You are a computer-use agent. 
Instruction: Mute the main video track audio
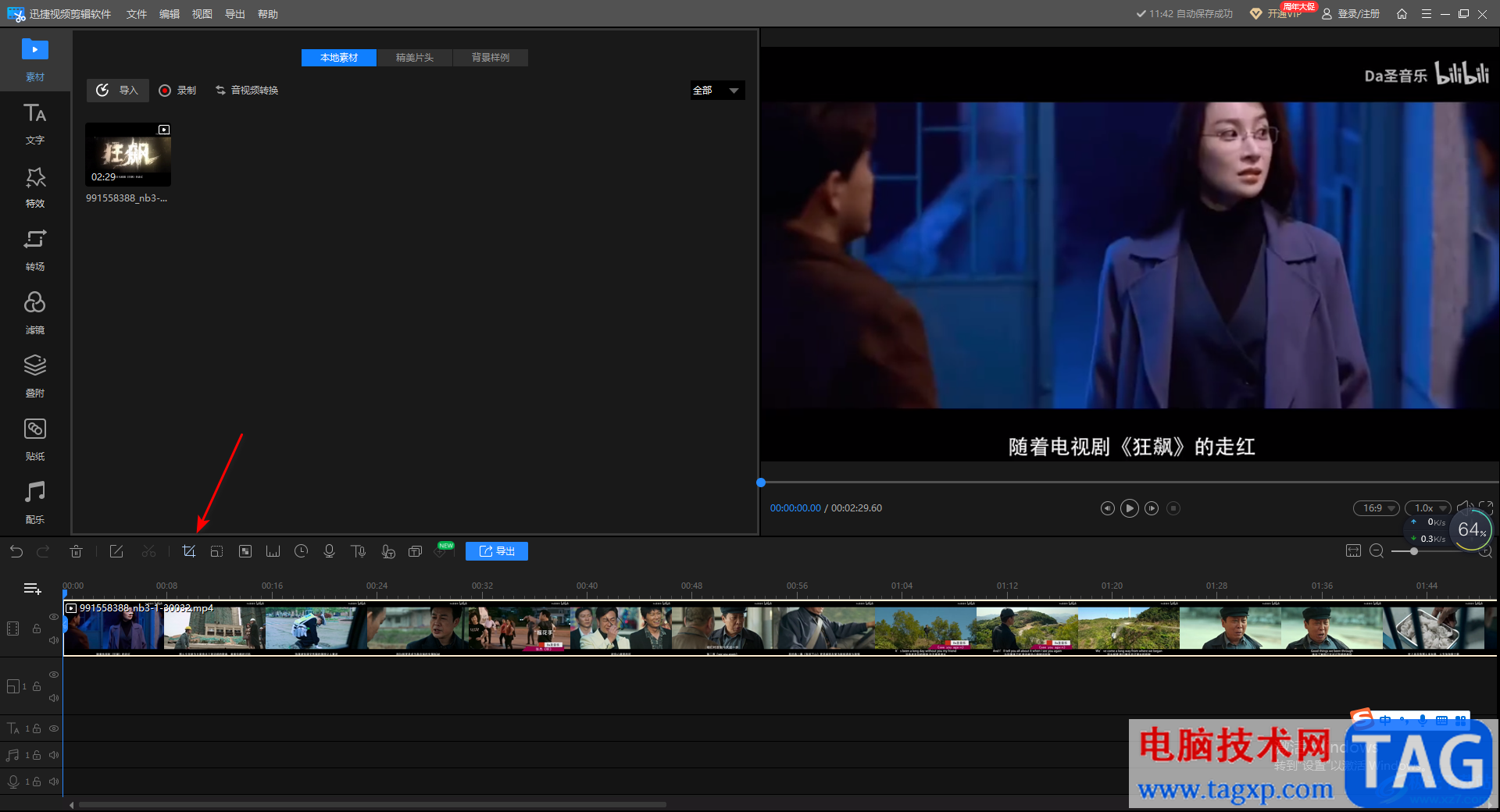[x=54, y=640]
